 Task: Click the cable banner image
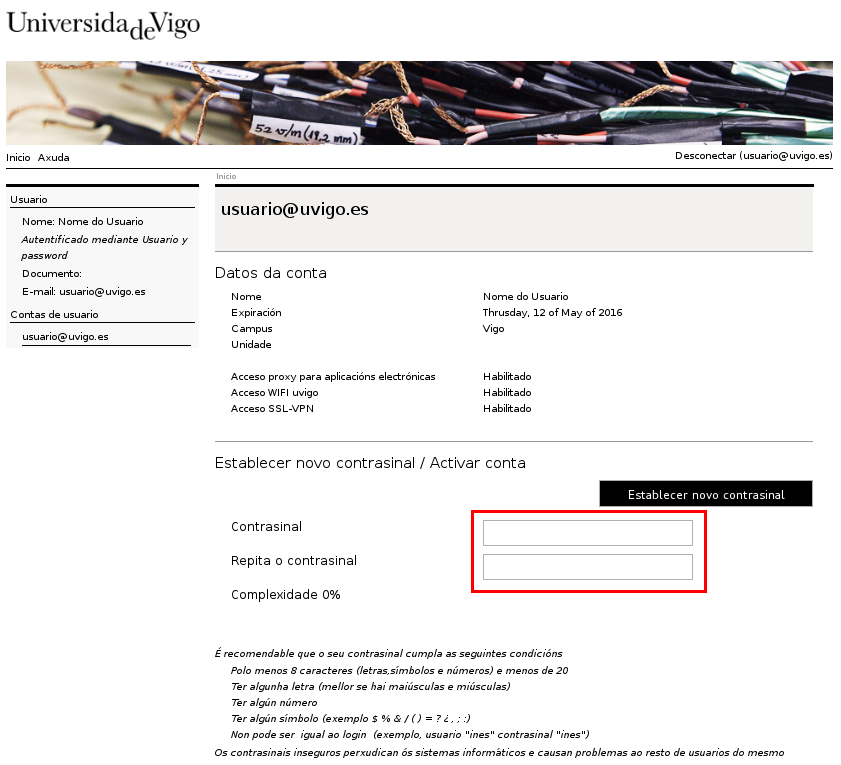point(419,103)
